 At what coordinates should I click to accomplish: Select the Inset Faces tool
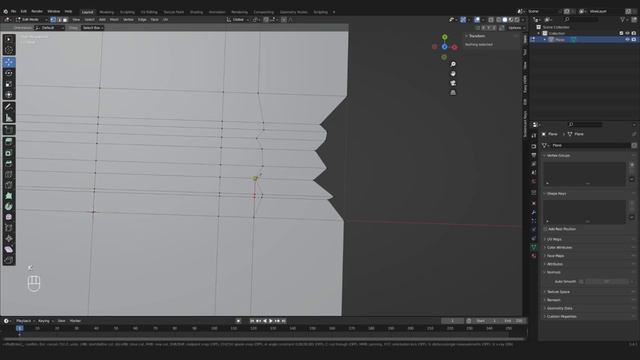[9, 153]
